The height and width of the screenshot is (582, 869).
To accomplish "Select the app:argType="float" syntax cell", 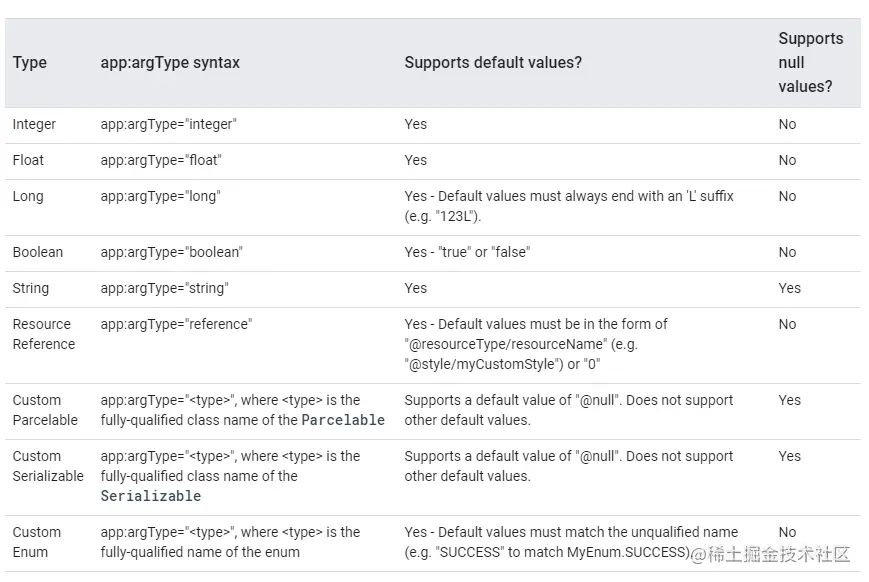I will pos(161,161).
